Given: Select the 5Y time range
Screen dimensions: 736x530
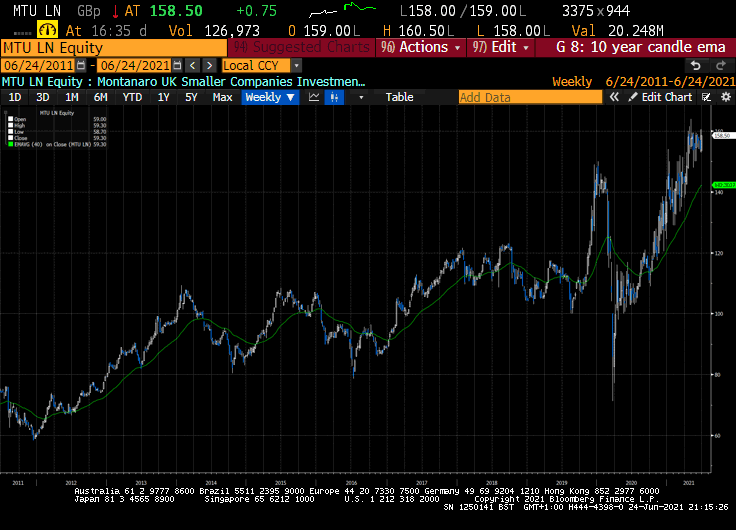Looking at the screenshot, I should click(x=191, y=97).
